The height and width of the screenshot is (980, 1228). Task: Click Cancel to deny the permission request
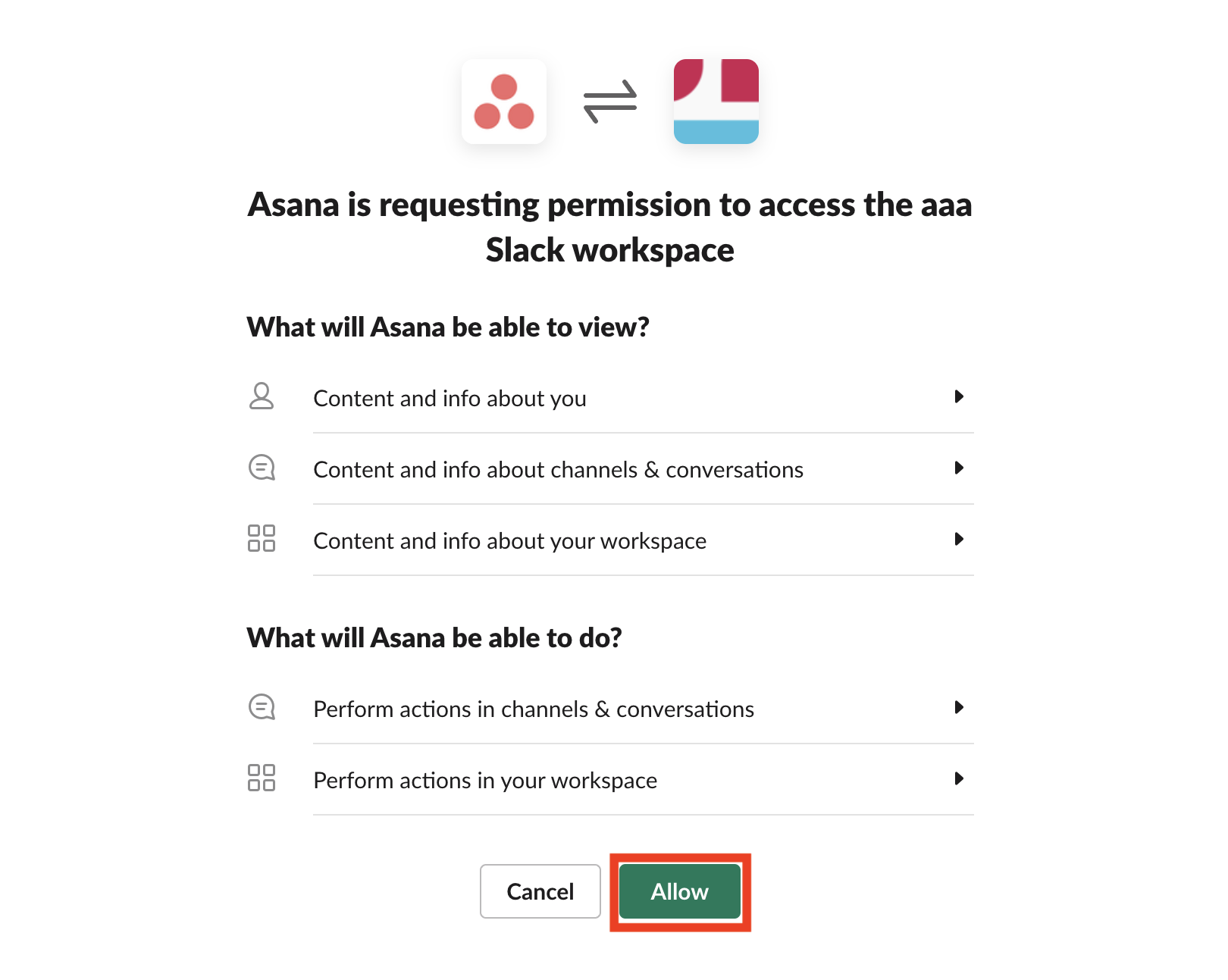pos(540,892)
